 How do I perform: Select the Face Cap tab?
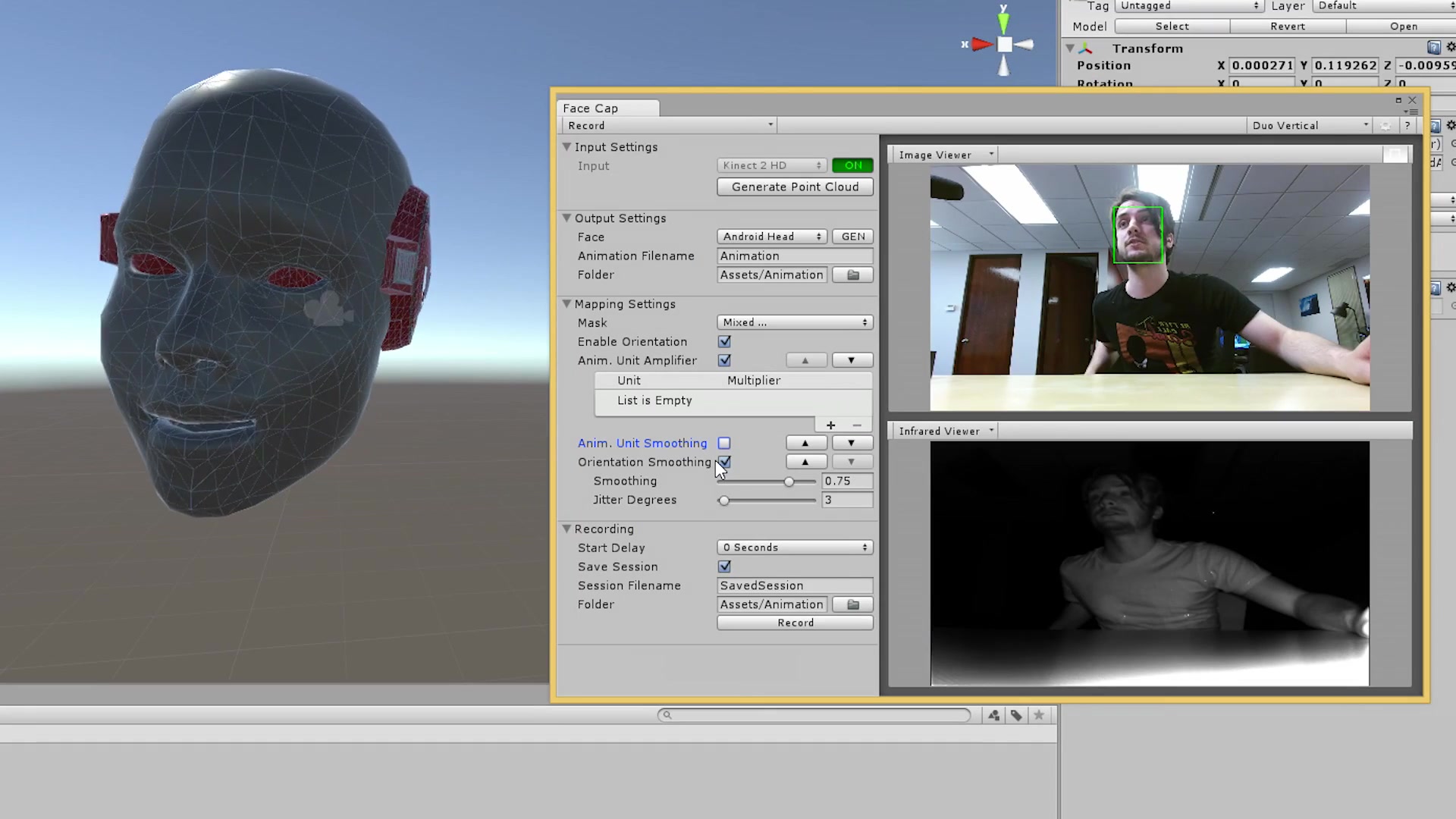591,108
